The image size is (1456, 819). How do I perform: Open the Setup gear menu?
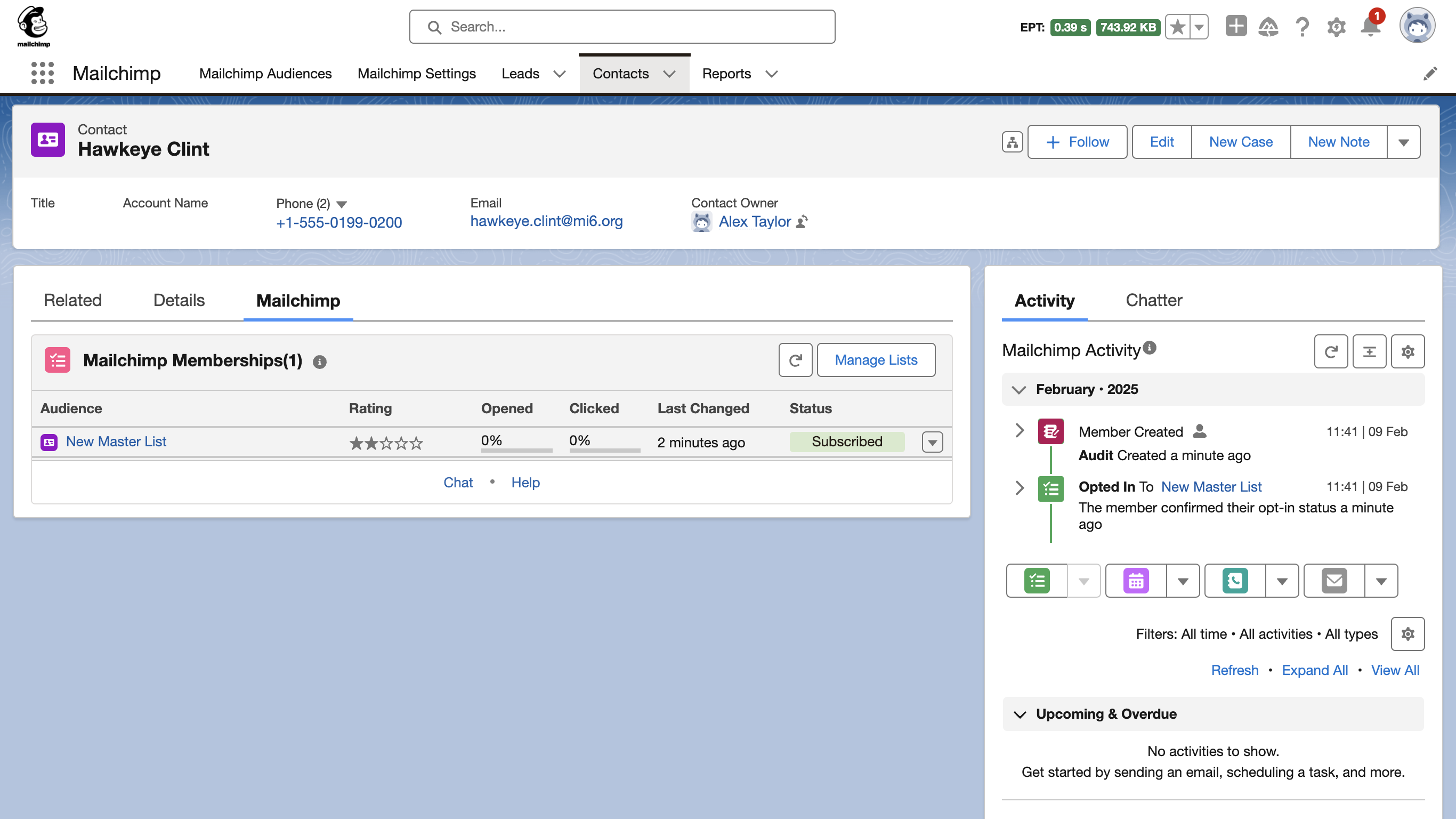click(x=1336, y=27)
